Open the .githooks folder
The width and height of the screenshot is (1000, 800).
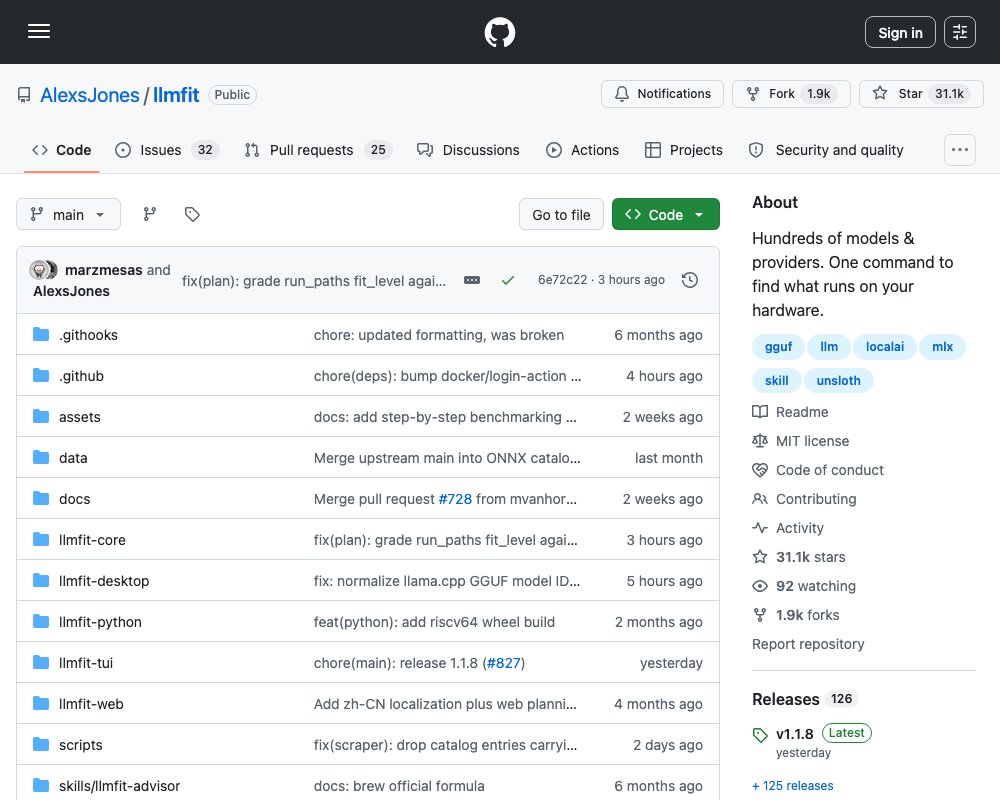[88, 335]
